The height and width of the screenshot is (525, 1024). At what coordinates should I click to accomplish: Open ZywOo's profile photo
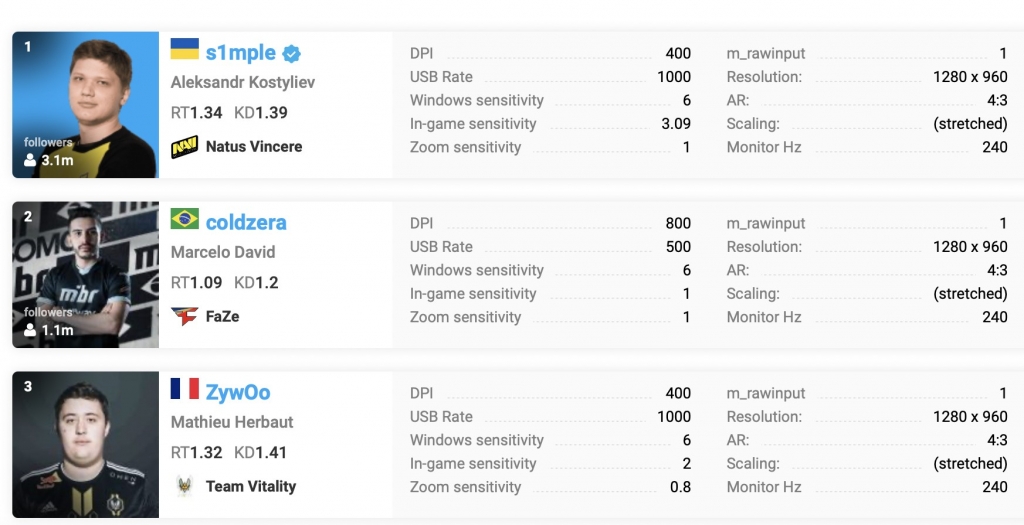[85, 445]
